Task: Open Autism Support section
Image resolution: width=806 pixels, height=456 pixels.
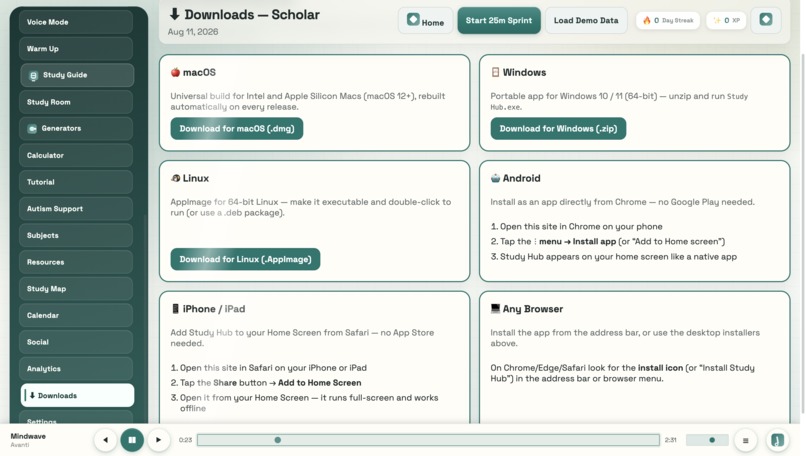Action: click(76, 209)
